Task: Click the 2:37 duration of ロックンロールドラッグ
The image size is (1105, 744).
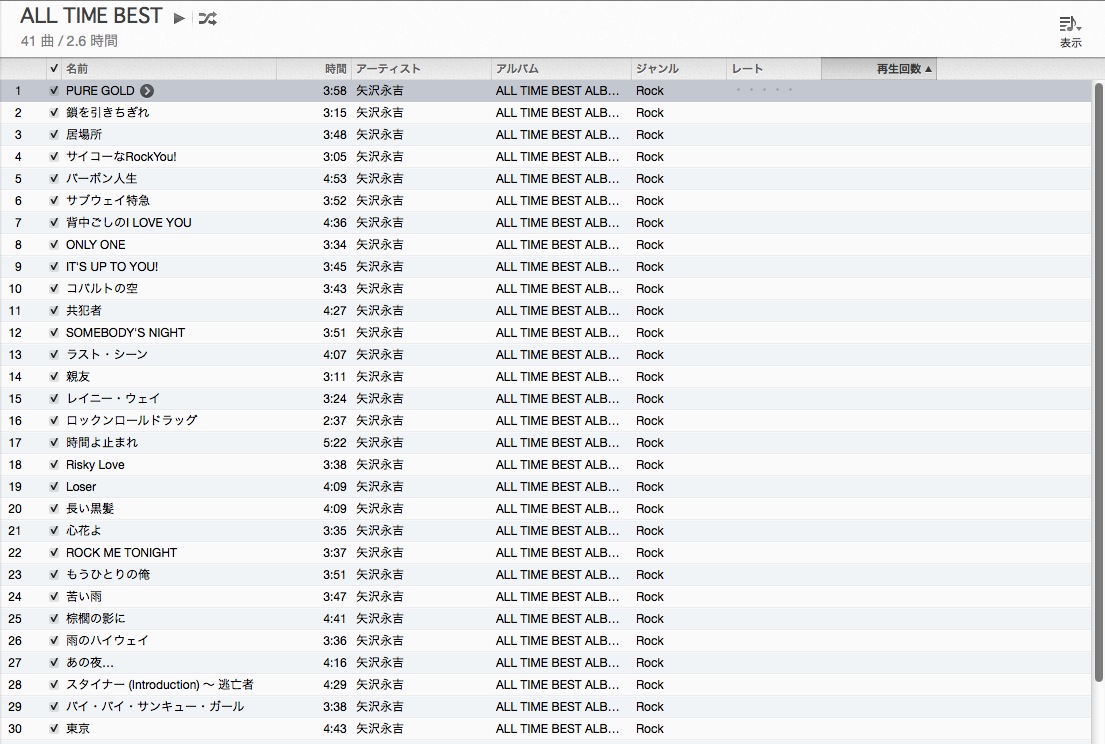Action: point(335,421)
